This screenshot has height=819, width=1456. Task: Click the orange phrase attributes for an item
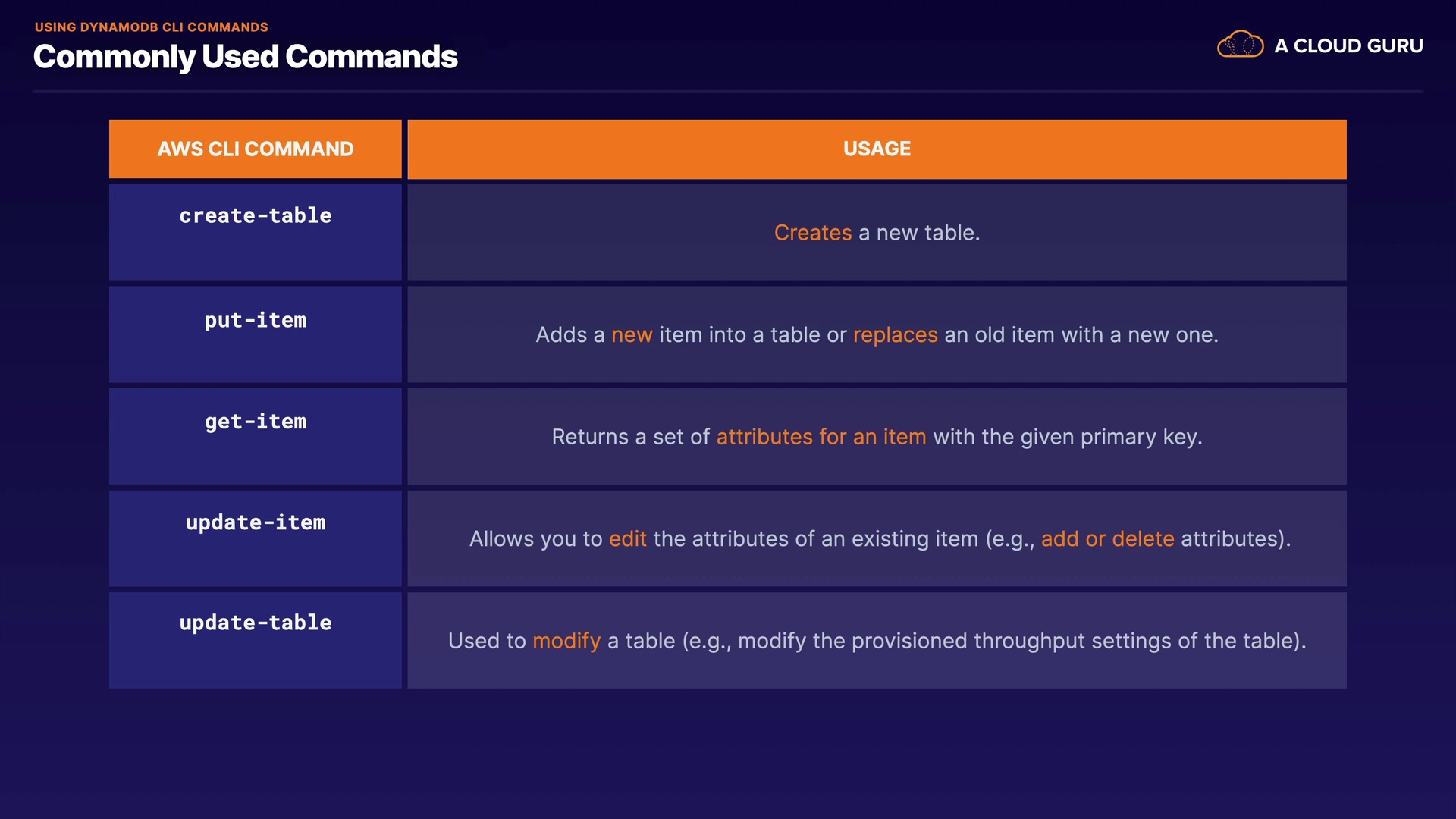tap(821, 437)
